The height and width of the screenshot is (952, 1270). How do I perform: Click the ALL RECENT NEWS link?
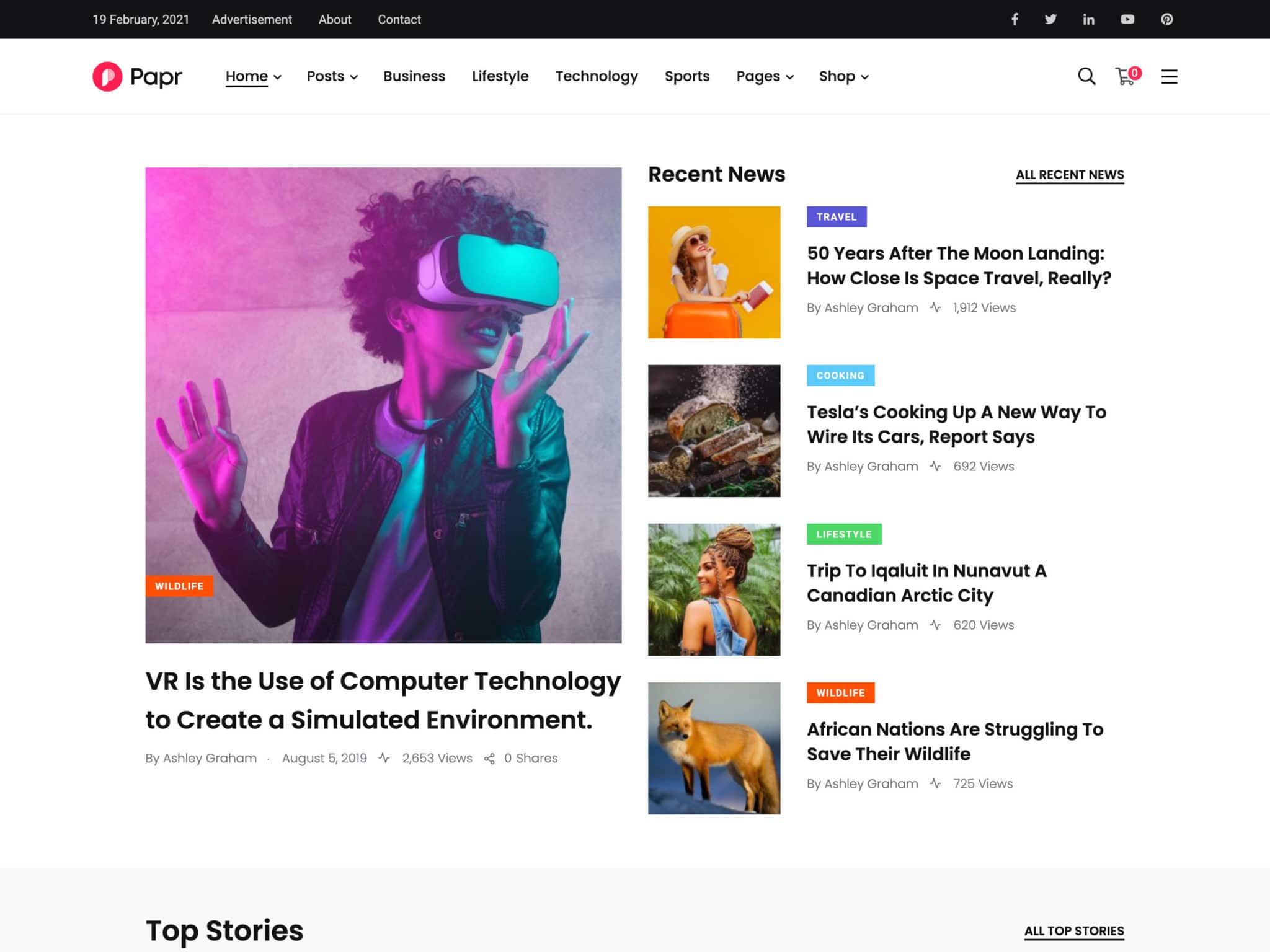click(x=1070, y=175)
